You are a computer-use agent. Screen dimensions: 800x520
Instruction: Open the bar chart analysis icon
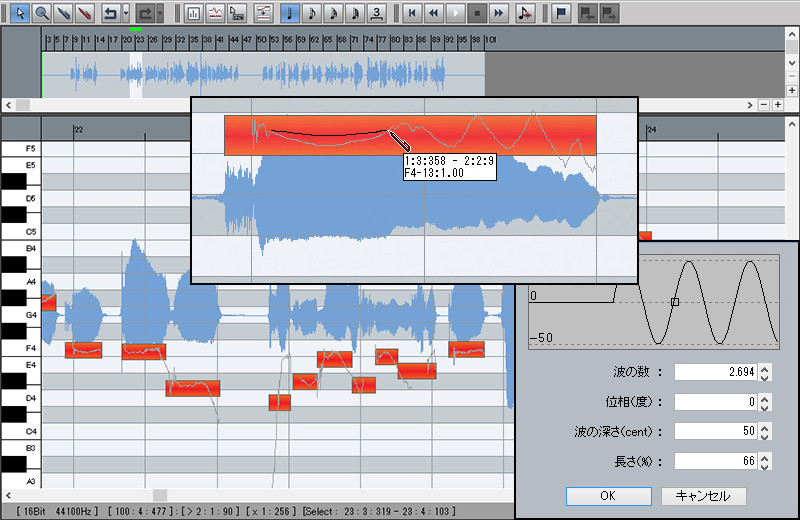[x=193, y=13]
